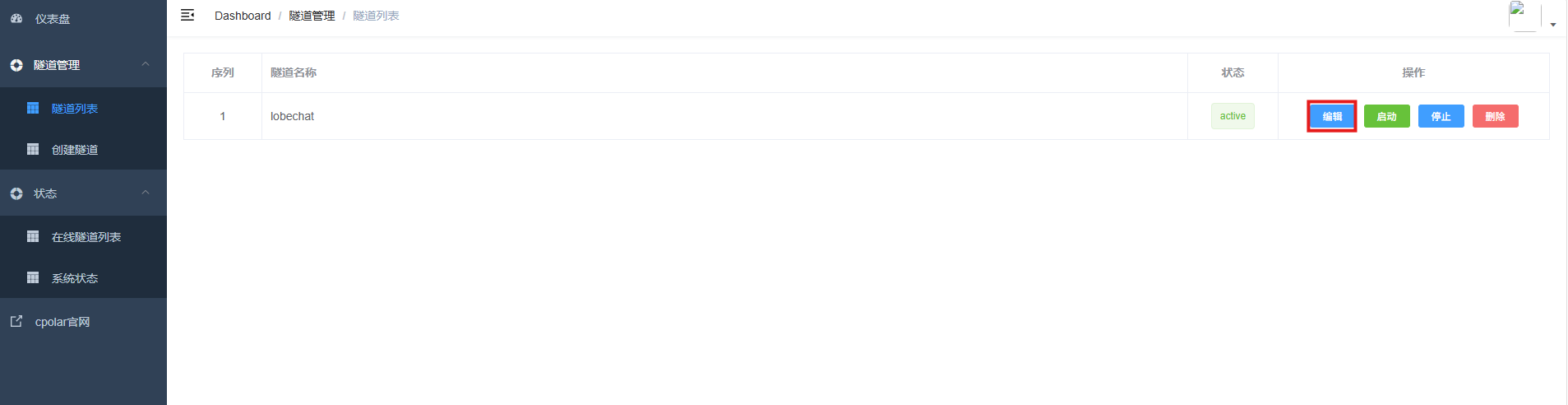
Task: Click the Dashboard breadcrumb link
Action: [x=243, y=16]
